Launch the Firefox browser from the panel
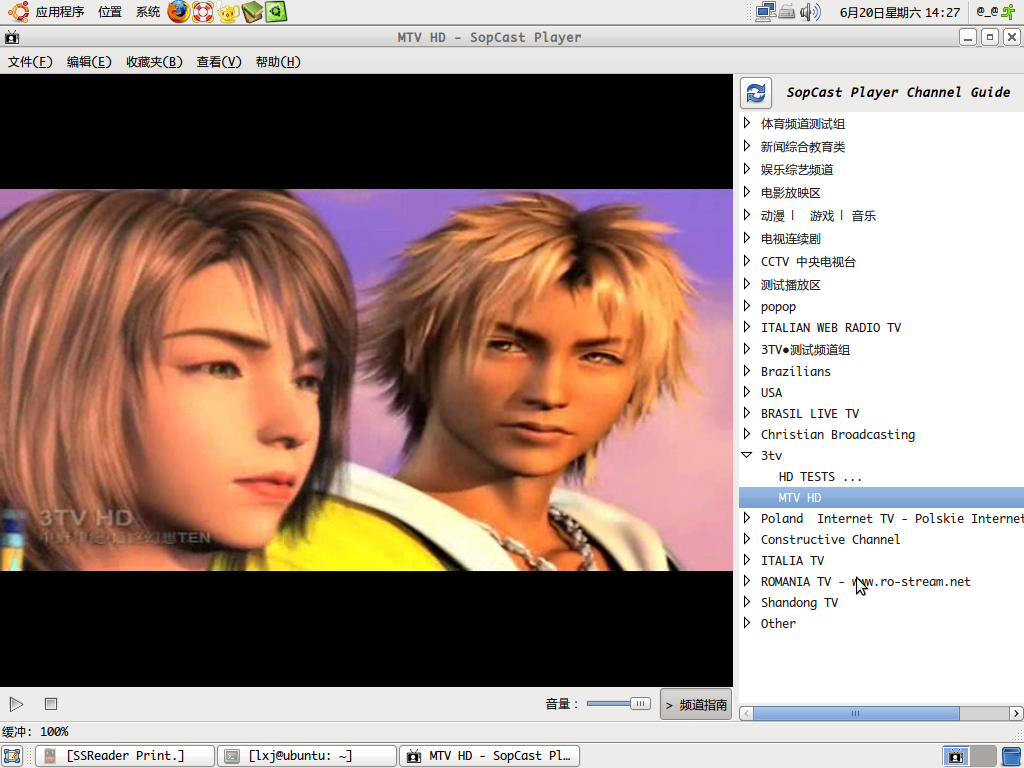 pyautogui.click(x=178, y=12)
